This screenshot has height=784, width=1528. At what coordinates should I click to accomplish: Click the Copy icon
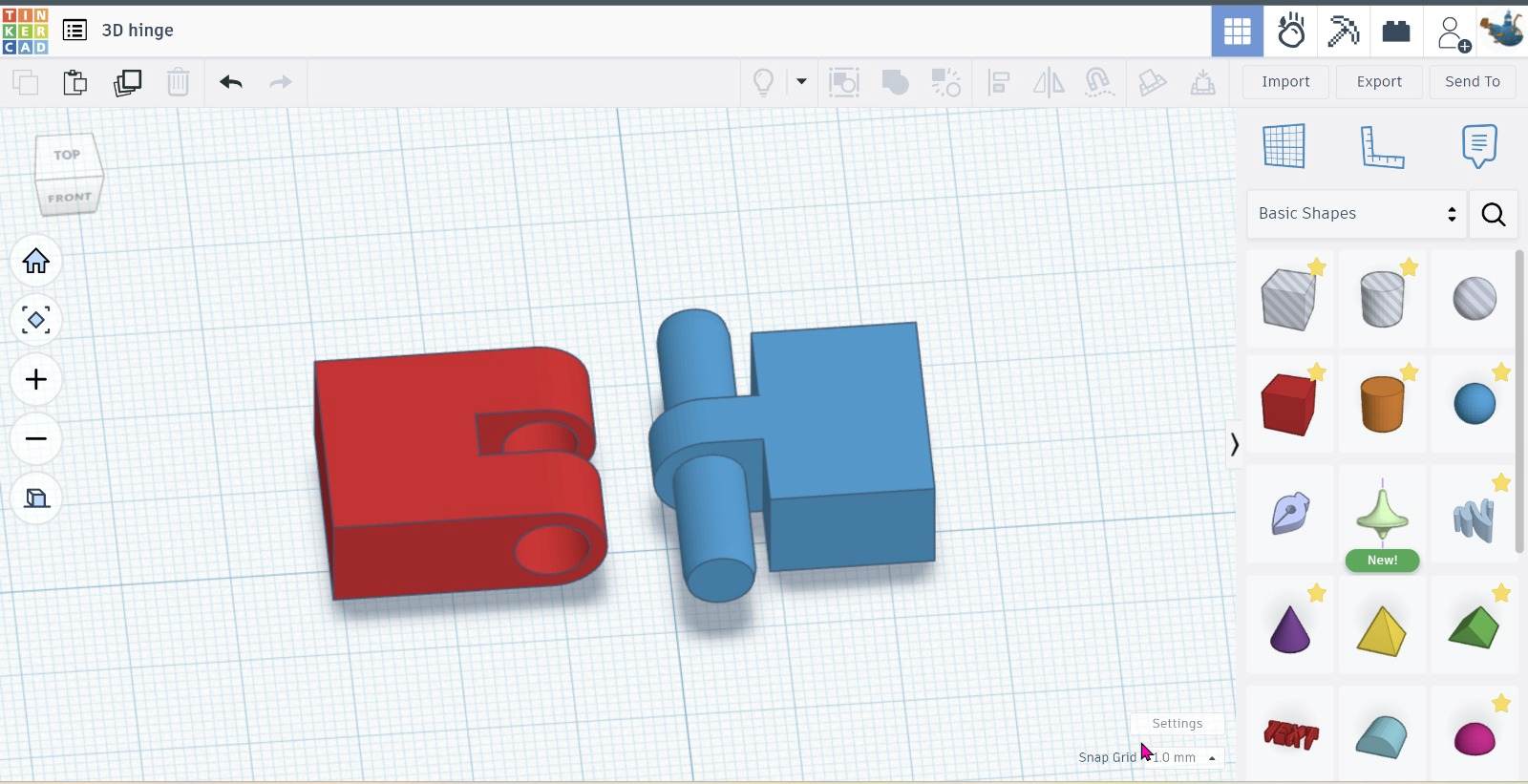(26, 82)
